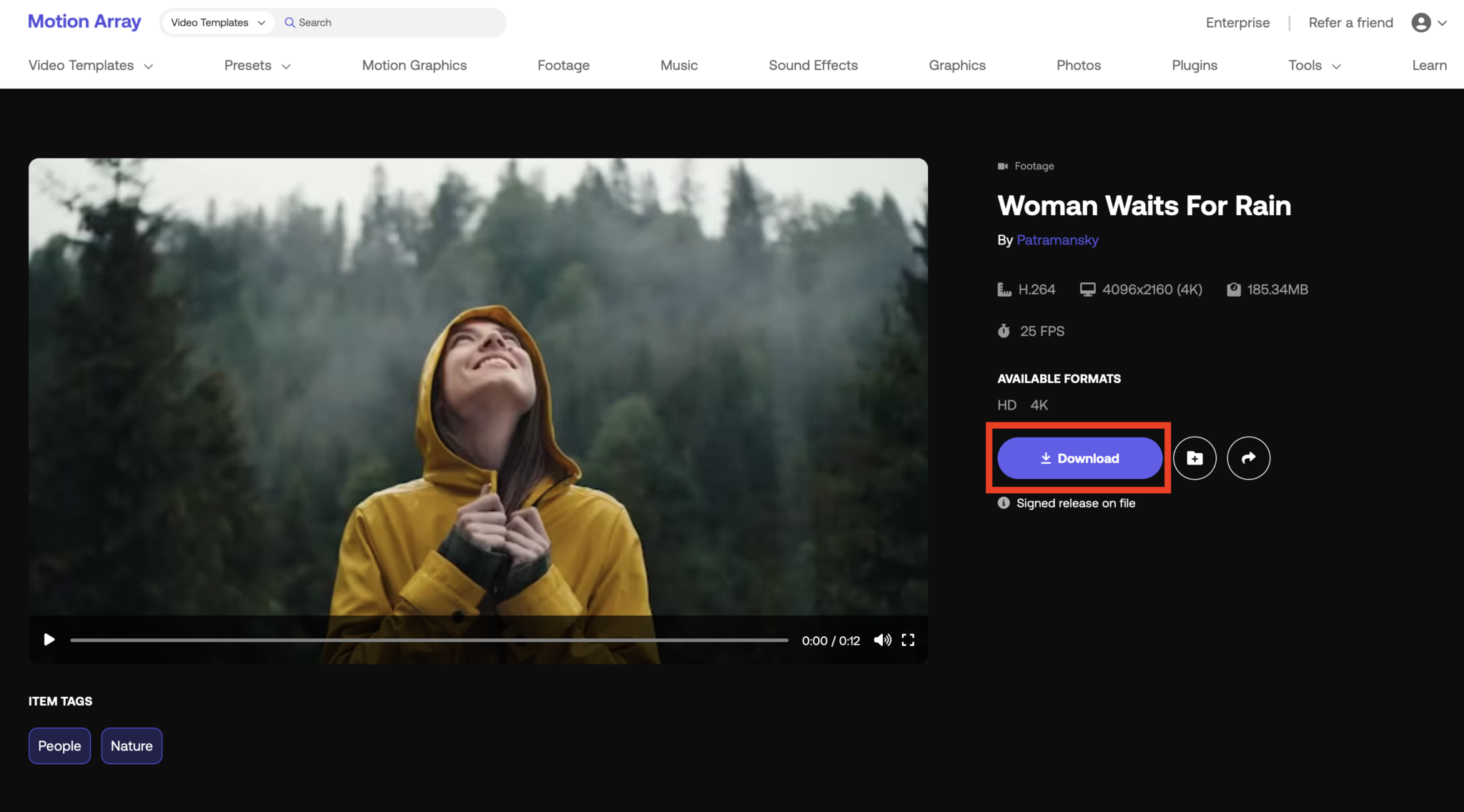Click the Motion Array logo
This screenshot has height=812, width=1464.
84,21
